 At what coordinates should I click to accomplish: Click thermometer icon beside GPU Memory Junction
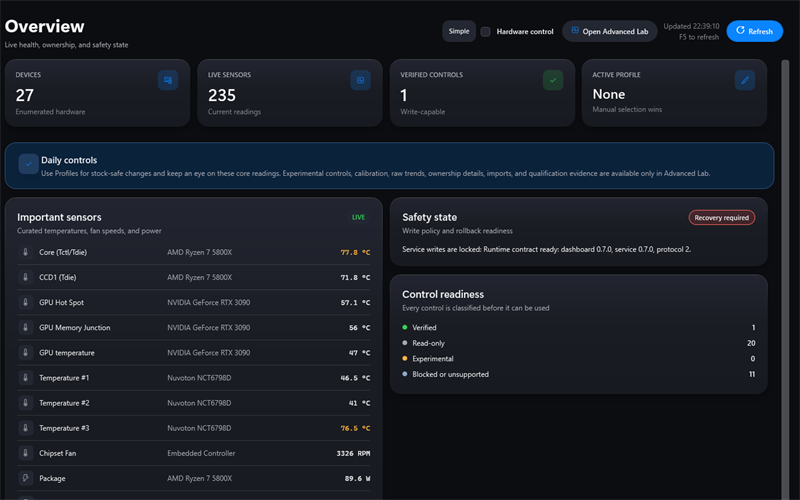[x=26, y=327]
